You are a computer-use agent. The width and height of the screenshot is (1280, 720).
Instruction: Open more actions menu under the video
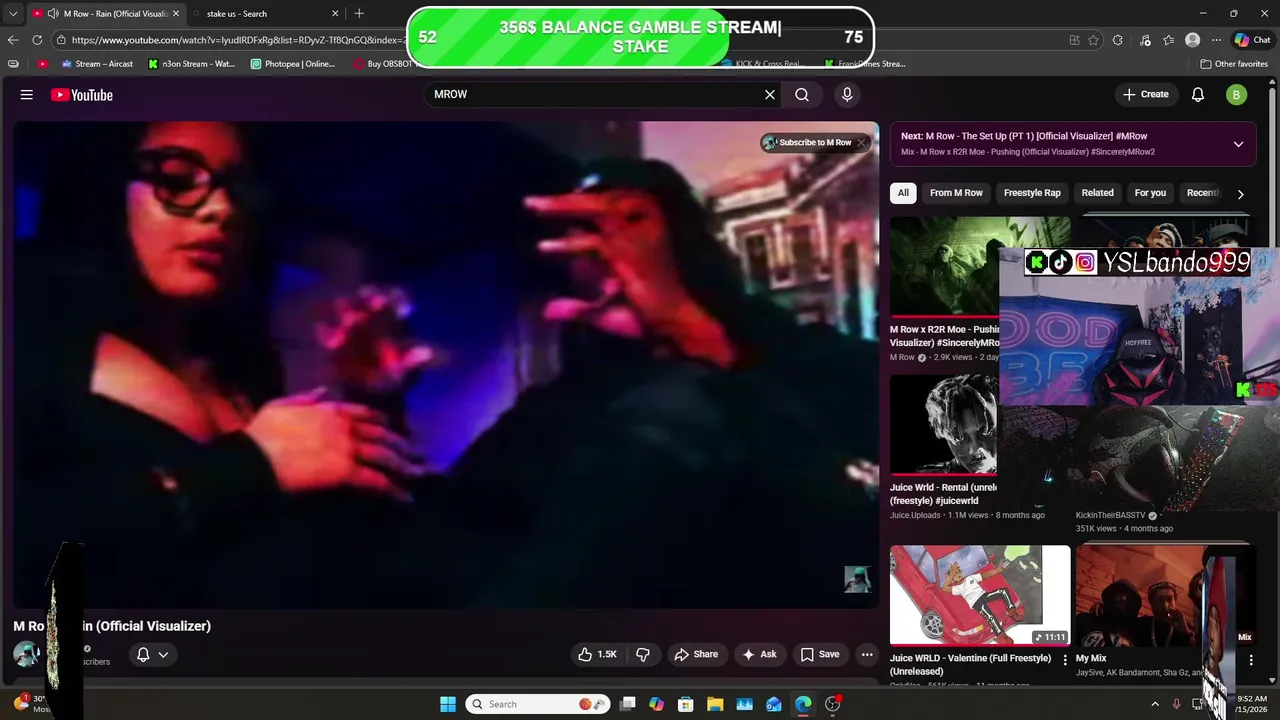coord(867,654)
